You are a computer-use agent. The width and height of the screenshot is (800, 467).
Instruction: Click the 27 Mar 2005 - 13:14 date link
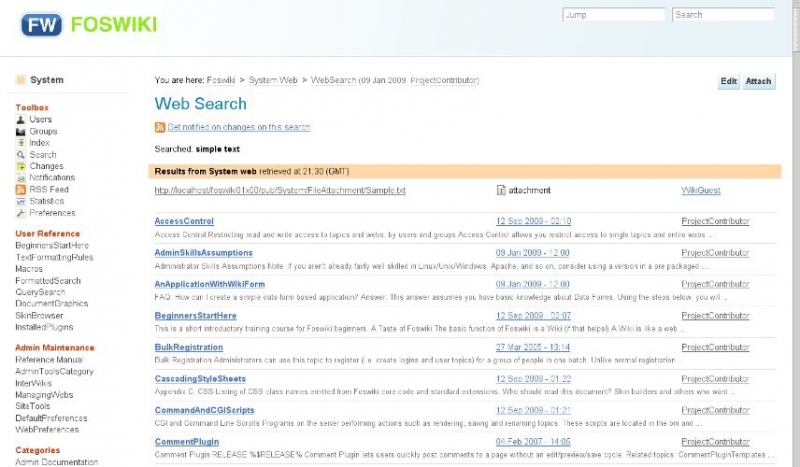coord(533,347)
